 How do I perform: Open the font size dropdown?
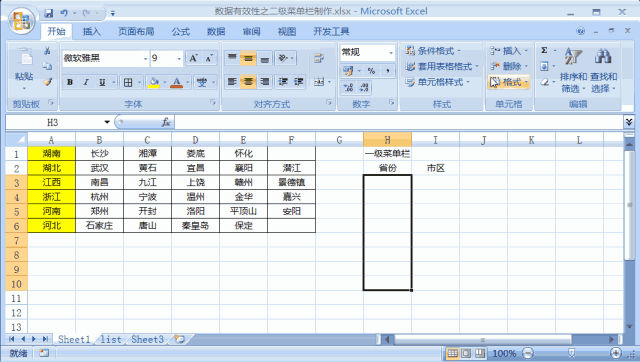coord(179,59)
